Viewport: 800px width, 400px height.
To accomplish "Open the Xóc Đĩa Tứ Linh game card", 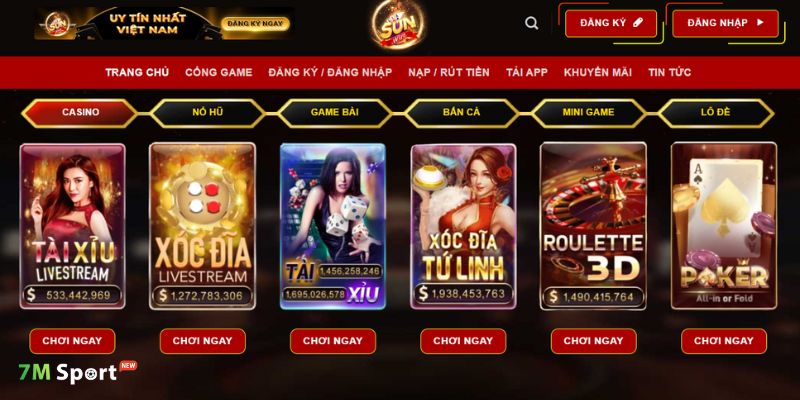I will [463, 226].
